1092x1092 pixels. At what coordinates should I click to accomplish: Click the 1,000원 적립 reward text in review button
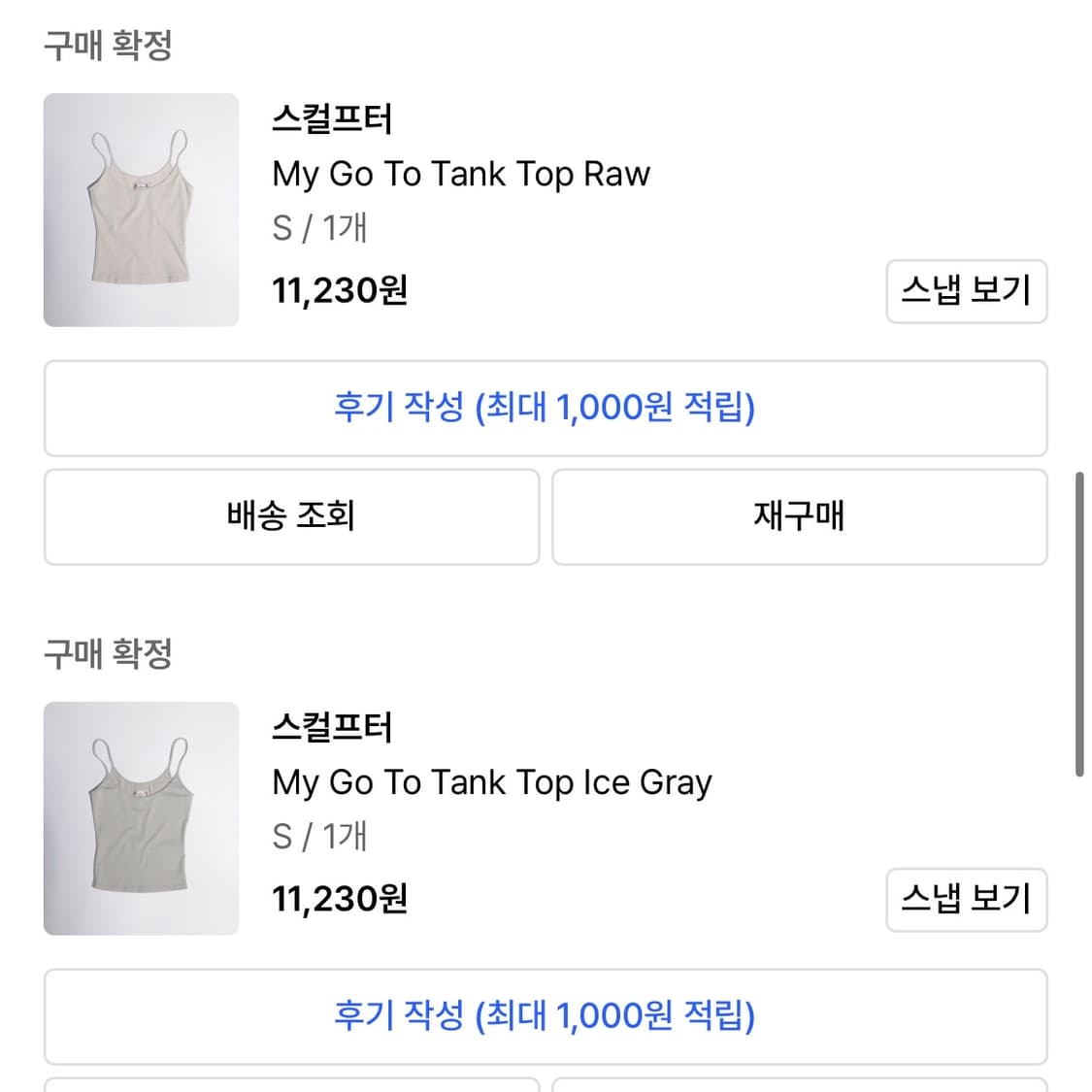click(x=642, y=409)
